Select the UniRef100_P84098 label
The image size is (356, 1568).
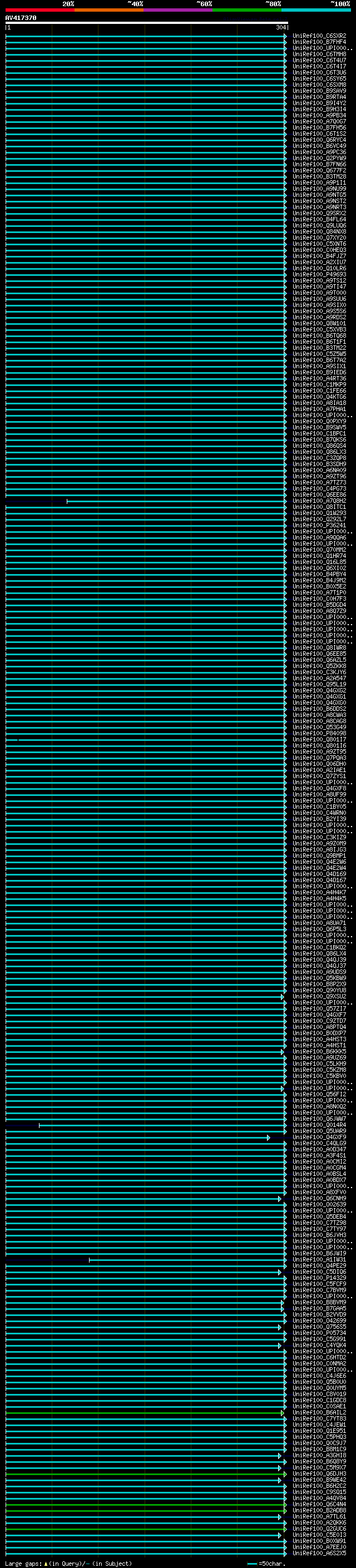click(319, 734)
